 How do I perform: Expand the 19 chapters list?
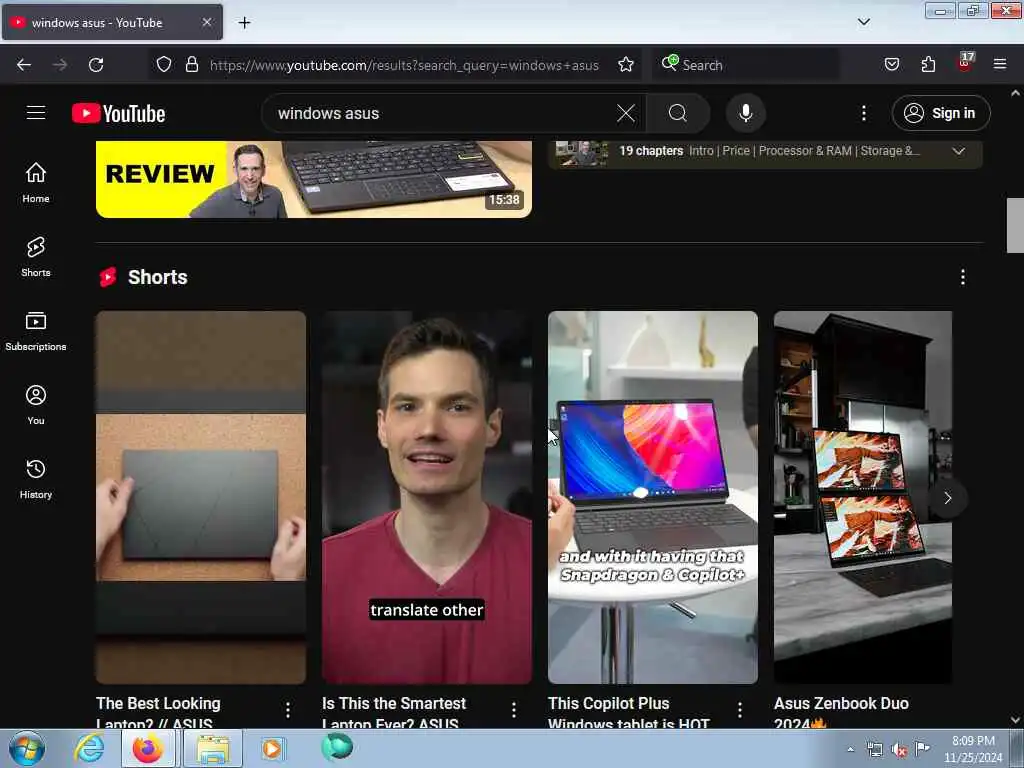pos(958,151)
